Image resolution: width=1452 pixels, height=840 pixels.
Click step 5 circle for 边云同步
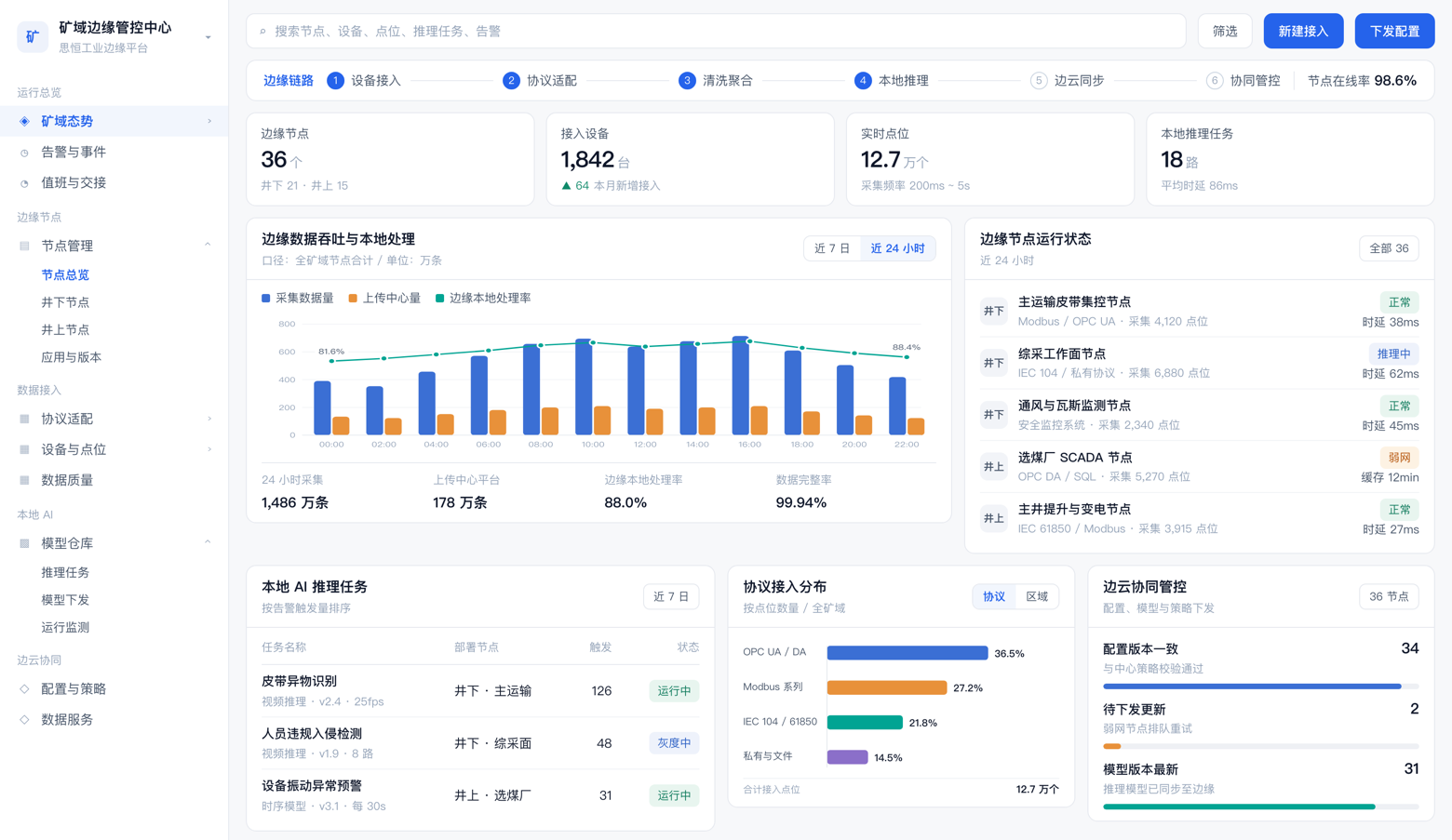[x=1039, y=81]
